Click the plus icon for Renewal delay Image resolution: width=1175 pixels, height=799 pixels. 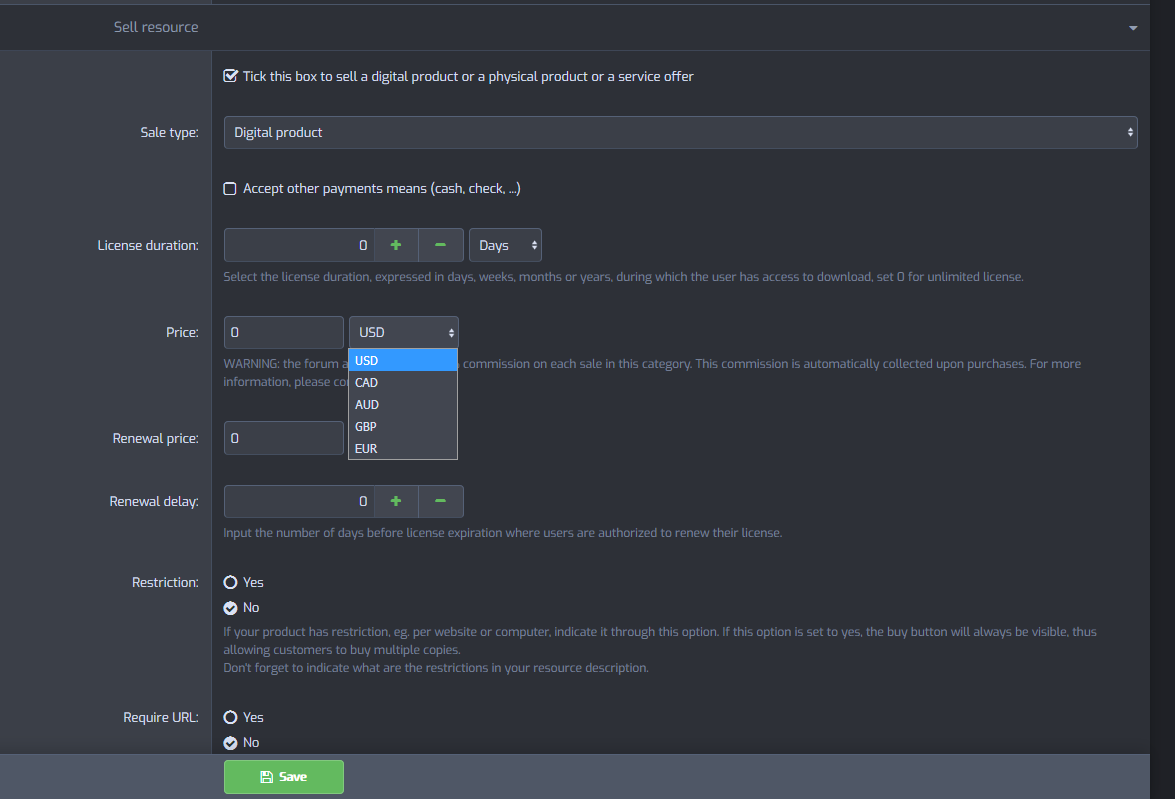click(x=396, y=501)
